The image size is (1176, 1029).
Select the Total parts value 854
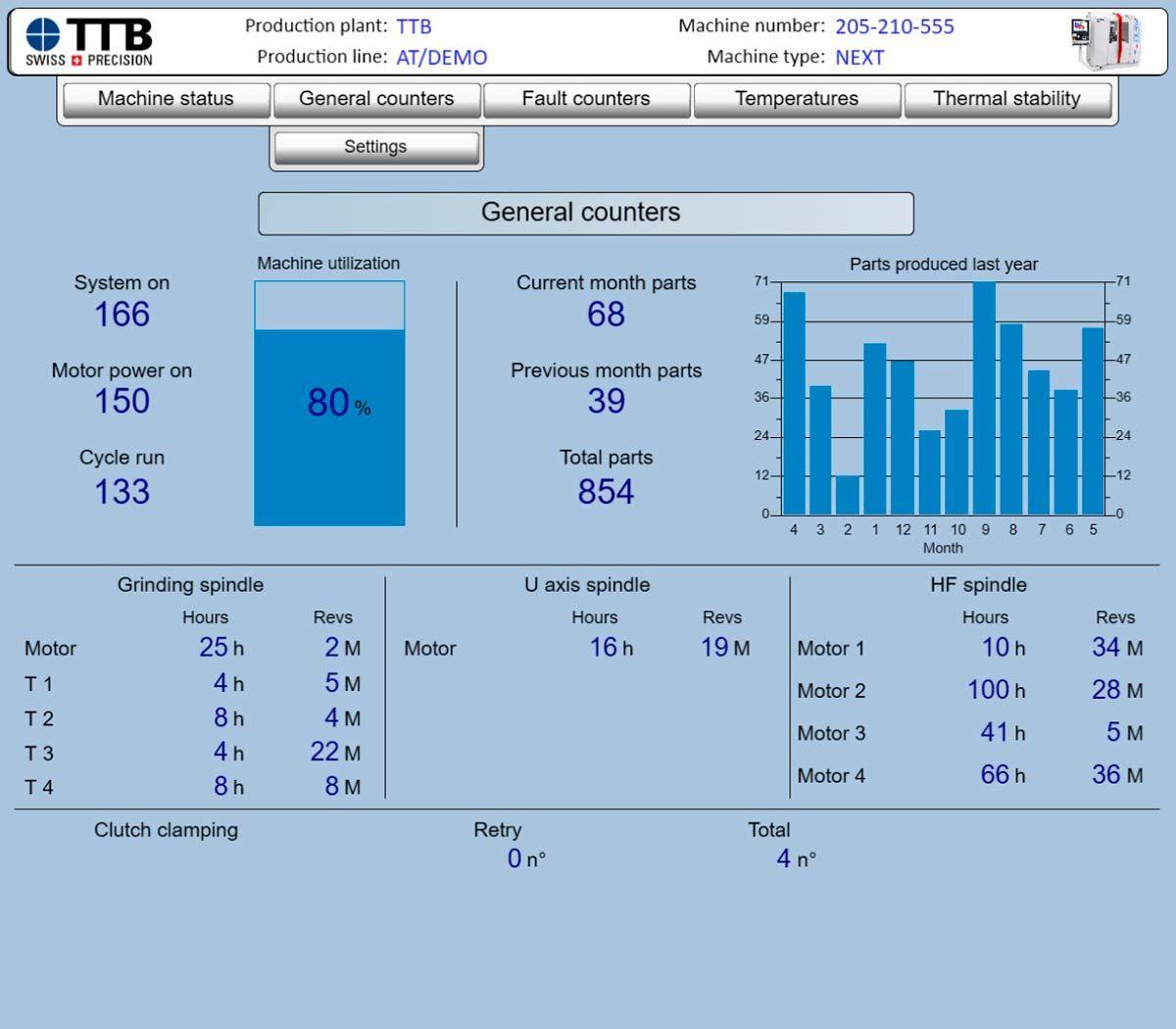(x=606, y=492)
